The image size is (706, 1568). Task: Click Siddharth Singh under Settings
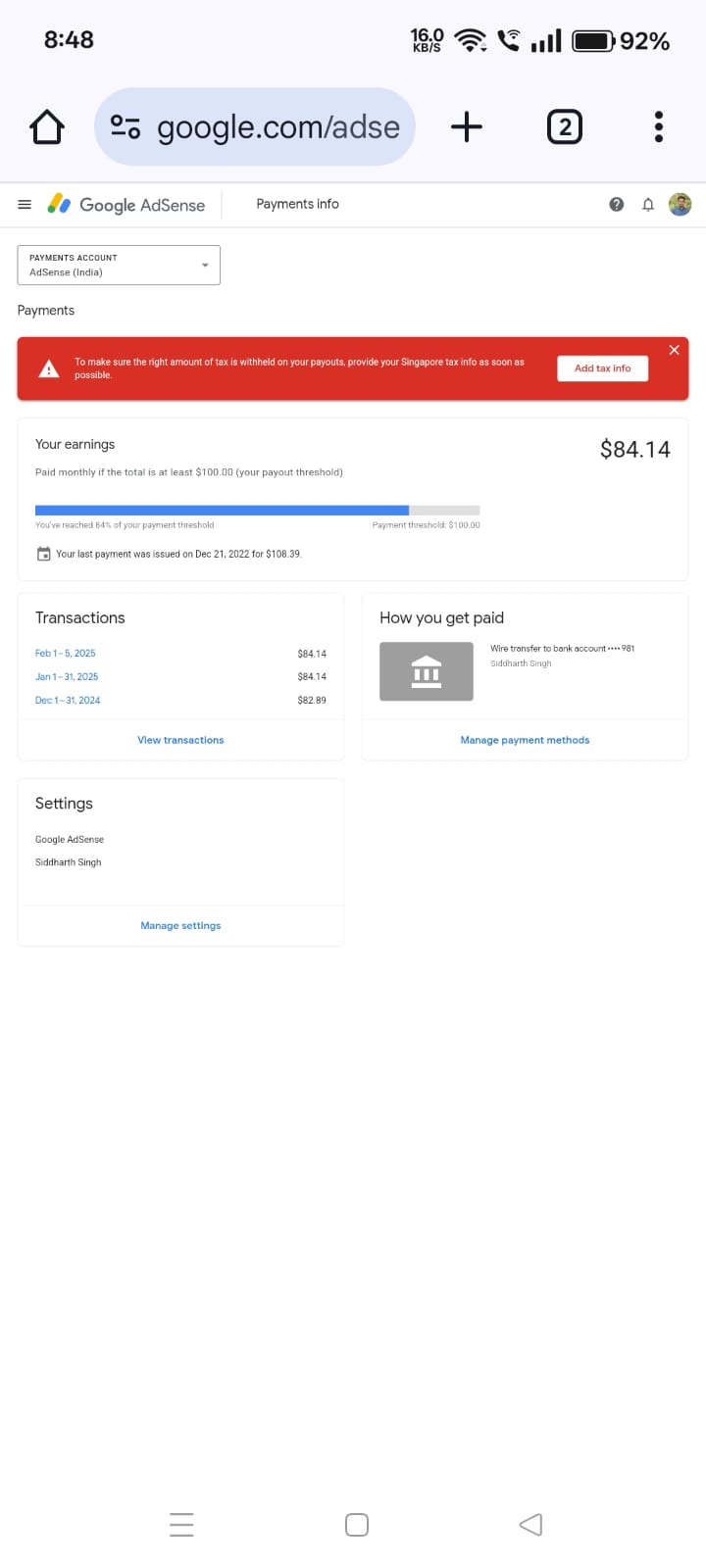[x=69, y=862]
